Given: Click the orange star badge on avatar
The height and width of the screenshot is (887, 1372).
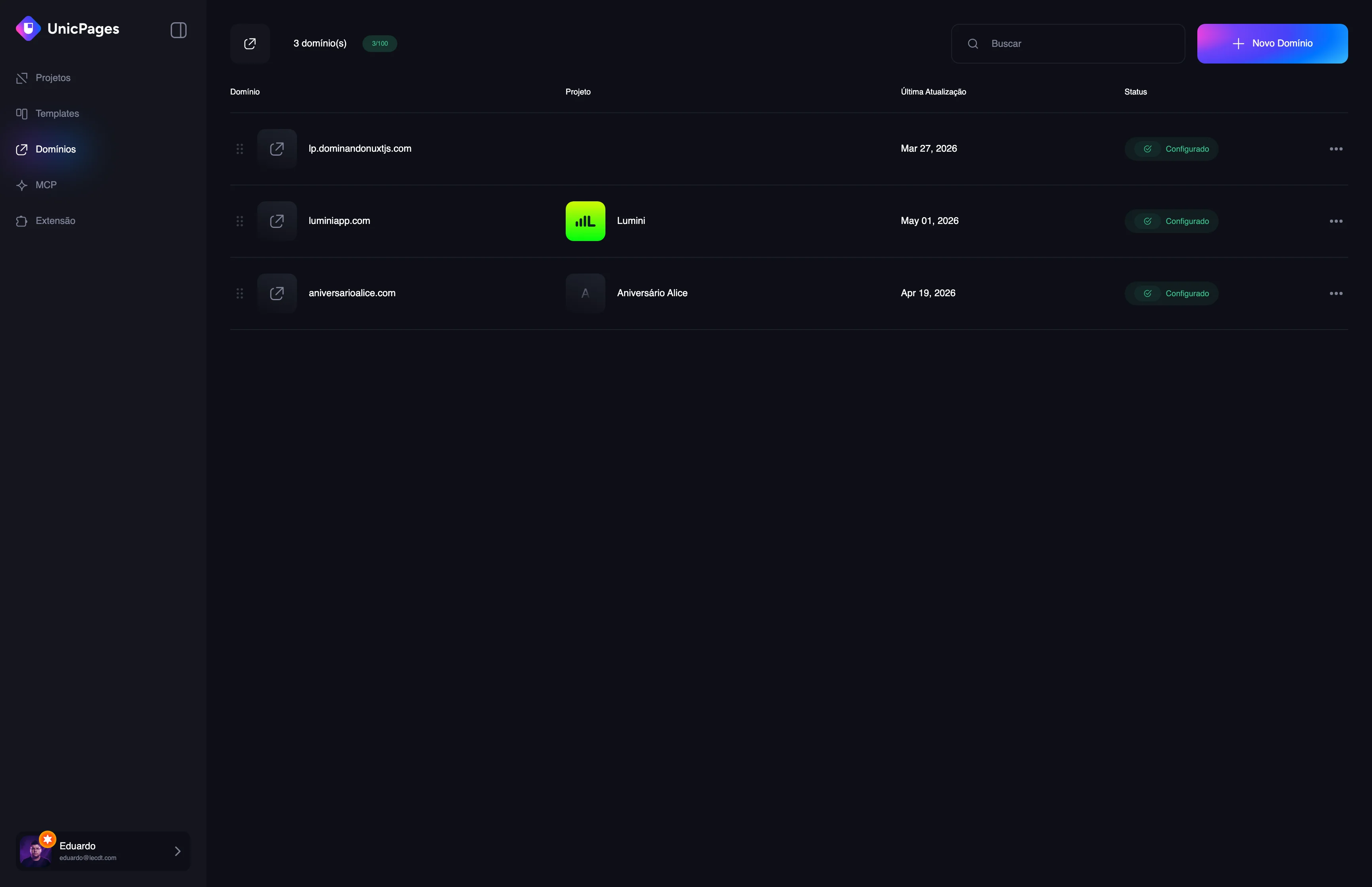Looking at the screenshot, I should (x=48, y=839).
